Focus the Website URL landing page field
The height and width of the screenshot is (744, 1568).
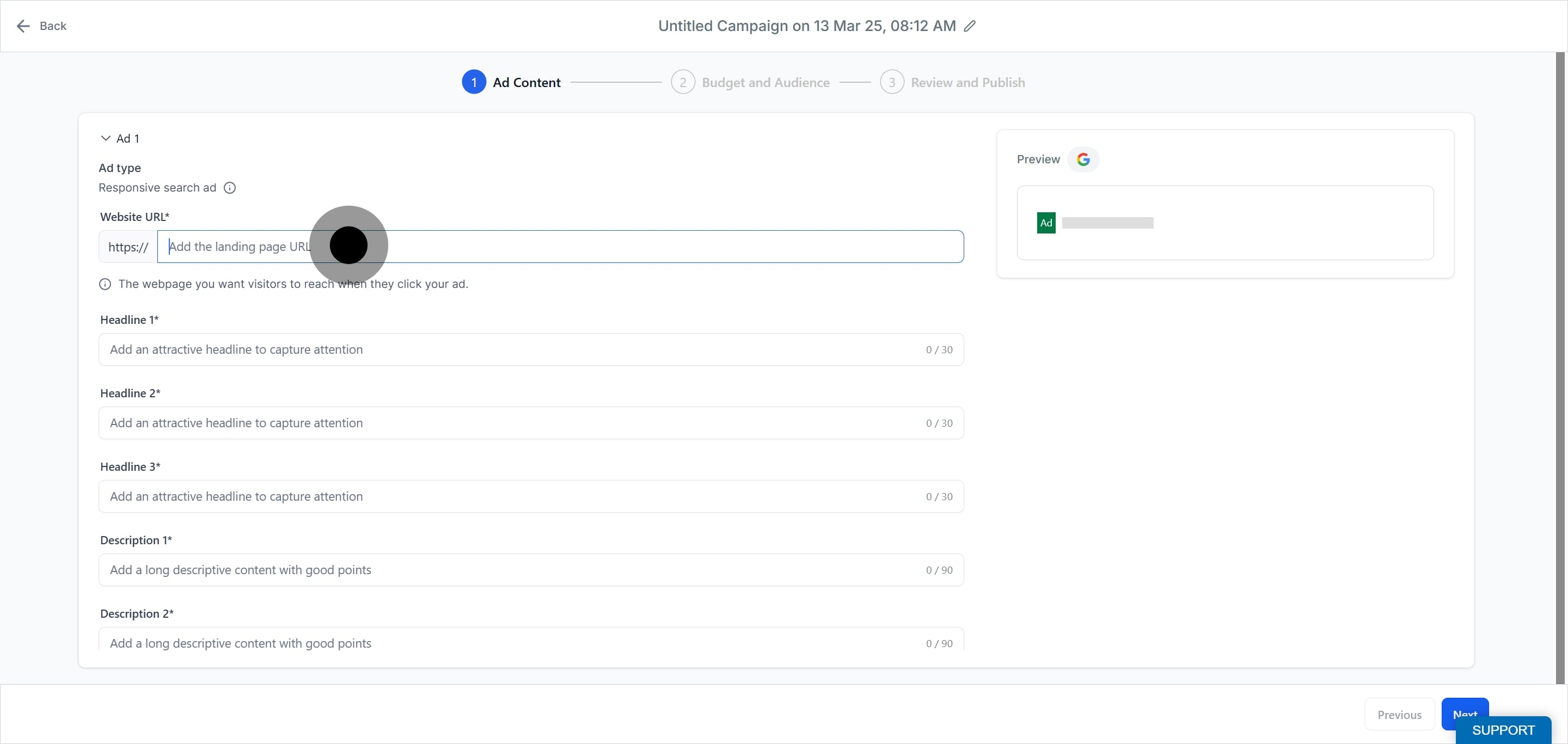(x=560, y=247)
